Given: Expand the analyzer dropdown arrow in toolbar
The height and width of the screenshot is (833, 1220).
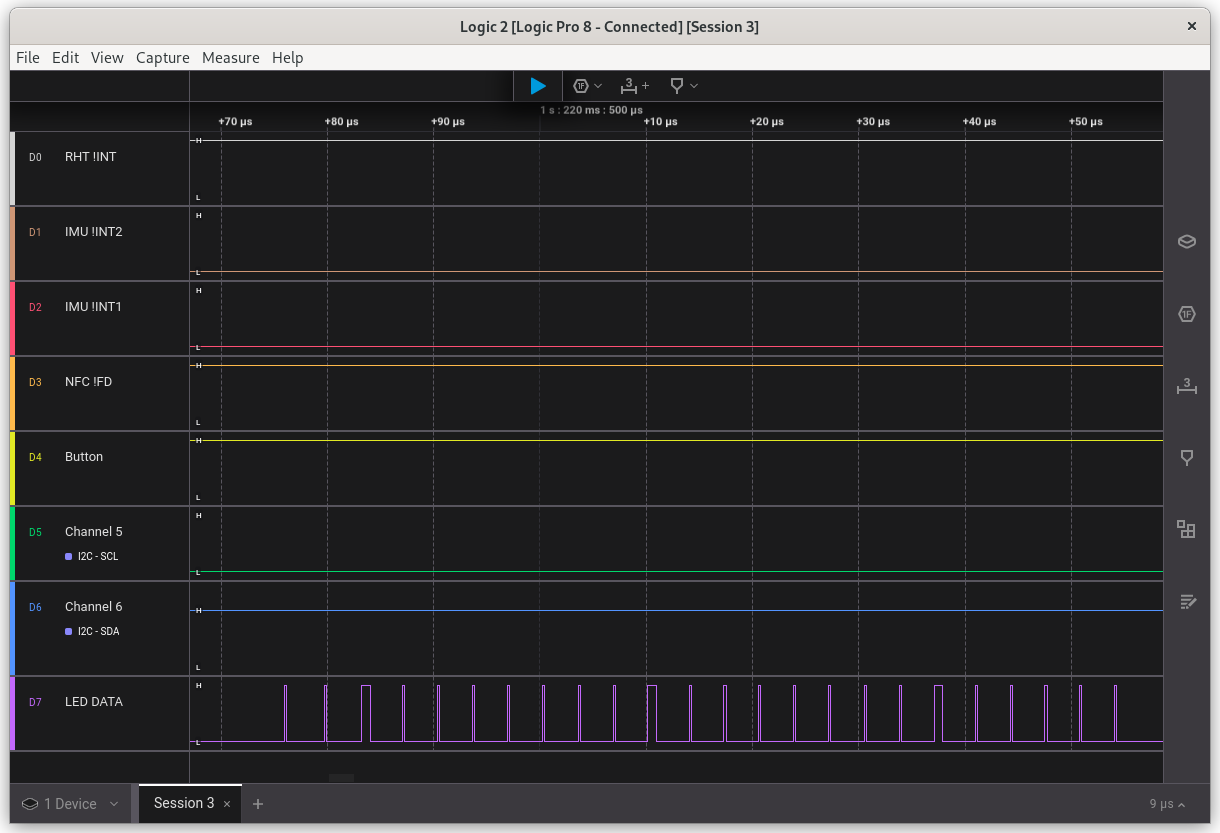Looking at the screenshot, I should pyautogui.click(x=599, y=86).
